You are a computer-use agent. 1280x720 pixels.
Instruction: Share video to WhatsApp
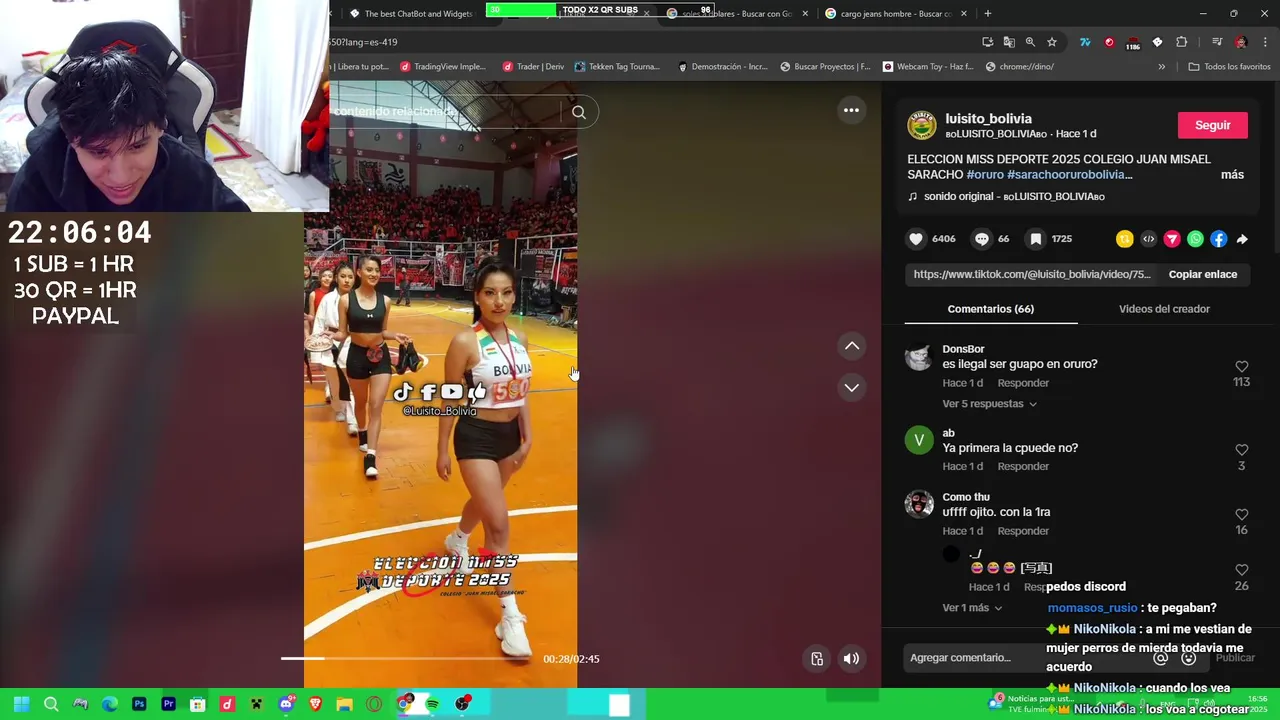point(1195,239)
